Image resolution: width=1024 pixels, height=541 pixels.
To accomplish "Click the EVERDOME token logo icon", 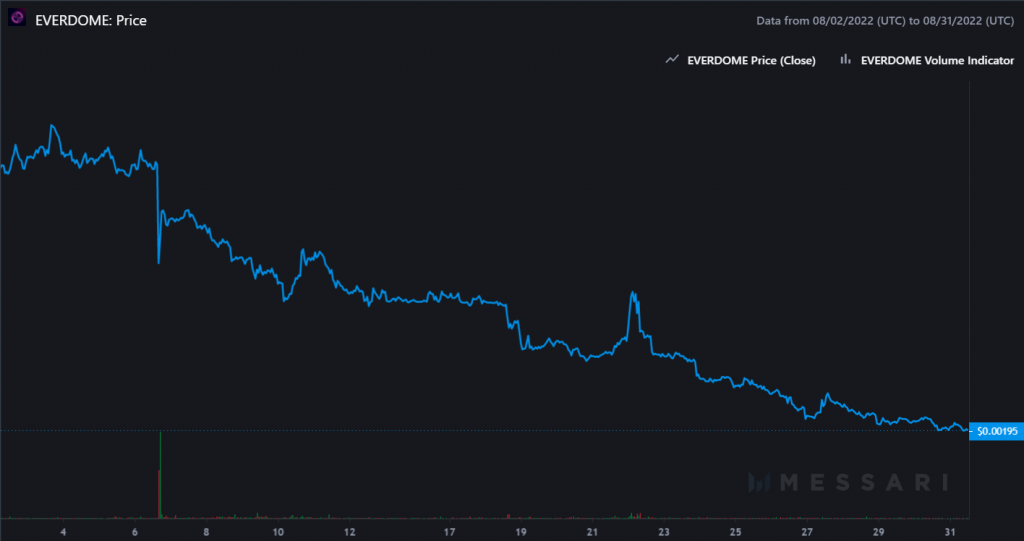I will pos(17,17).
